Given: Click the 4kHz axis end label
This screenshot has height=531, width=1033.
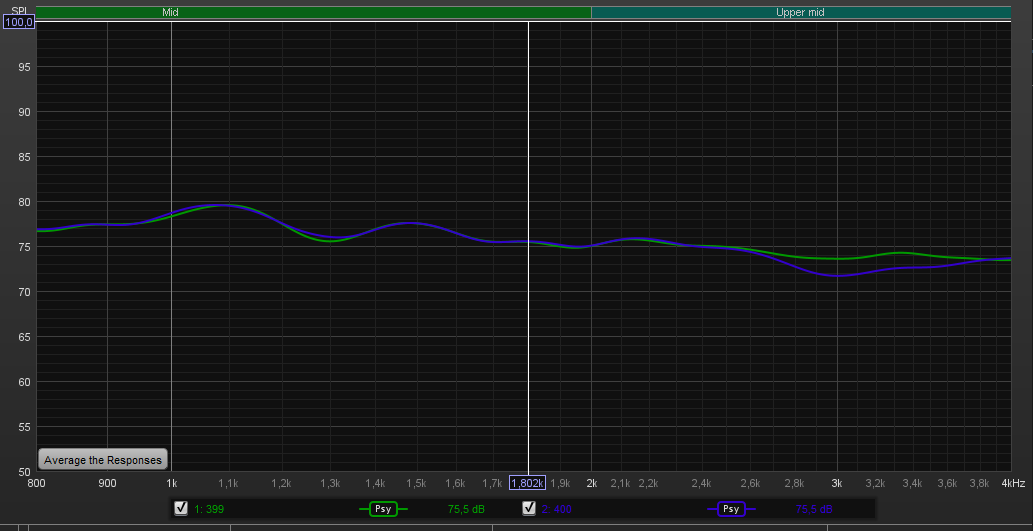Looking at the screenshot, I should click(x=1013, y=484).
